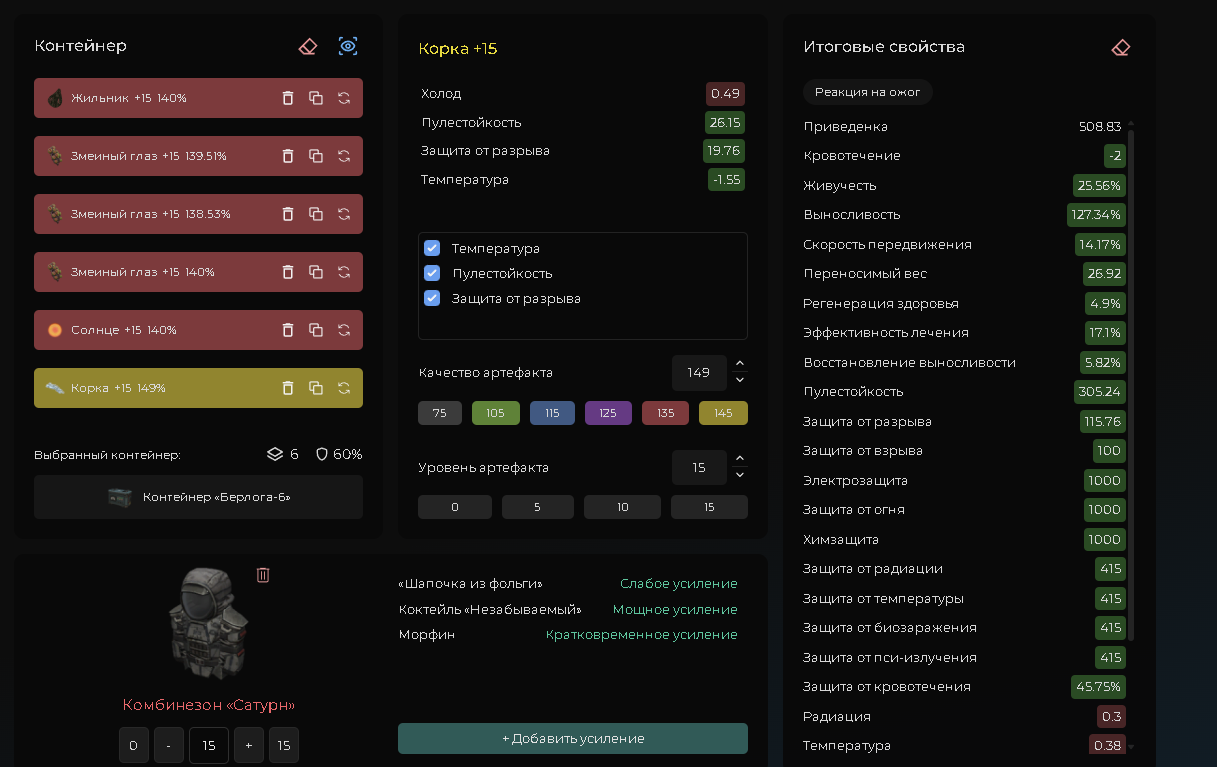Image resolution: width=1217 pixels, height=767 pixels.
Task: Toggle container visibility eye icon
Action: click(x=348, y=46)
